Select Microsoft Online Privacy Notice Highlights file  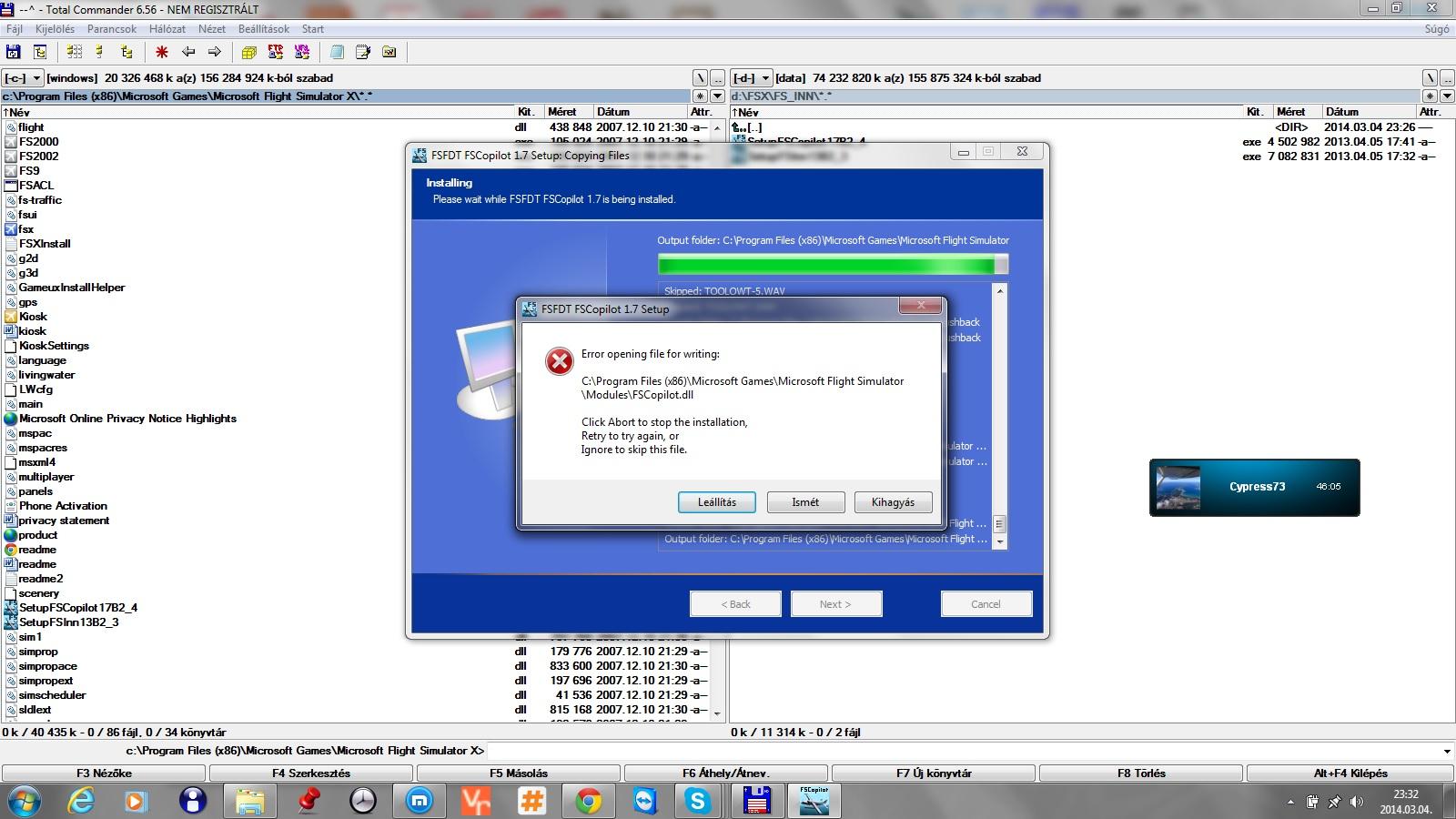[x=127, y=419]
